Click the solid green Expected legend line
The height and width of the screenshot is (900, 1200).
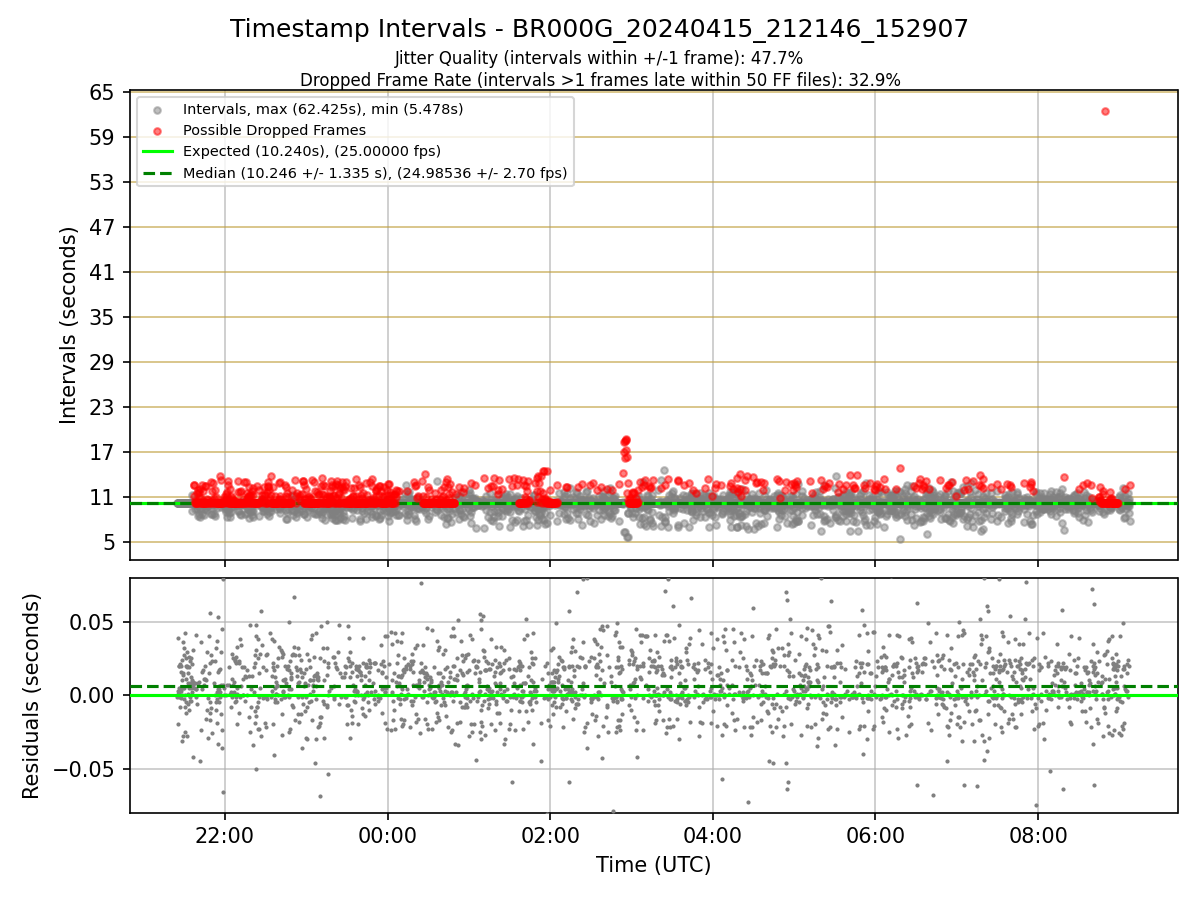pyautogui.click(x=157, y=152)
